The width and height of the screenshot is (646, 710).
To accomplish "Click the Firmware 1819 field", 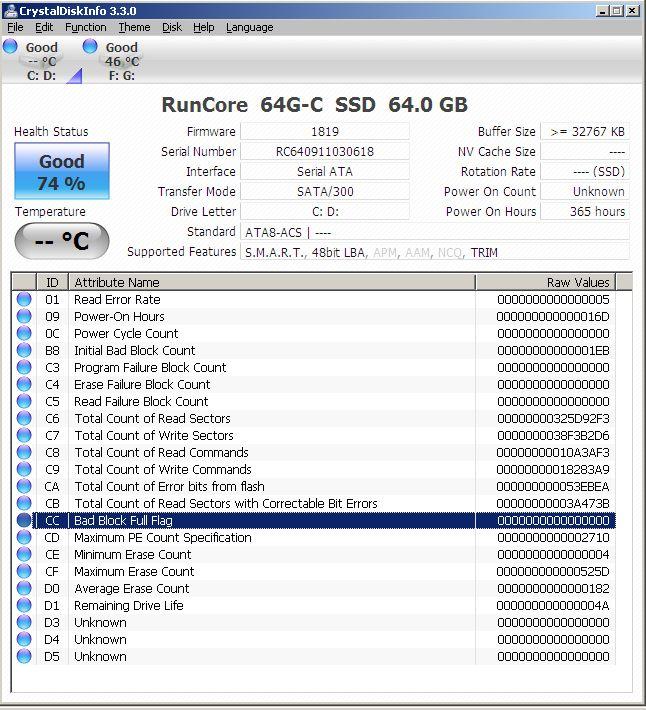I will point(325,132).
